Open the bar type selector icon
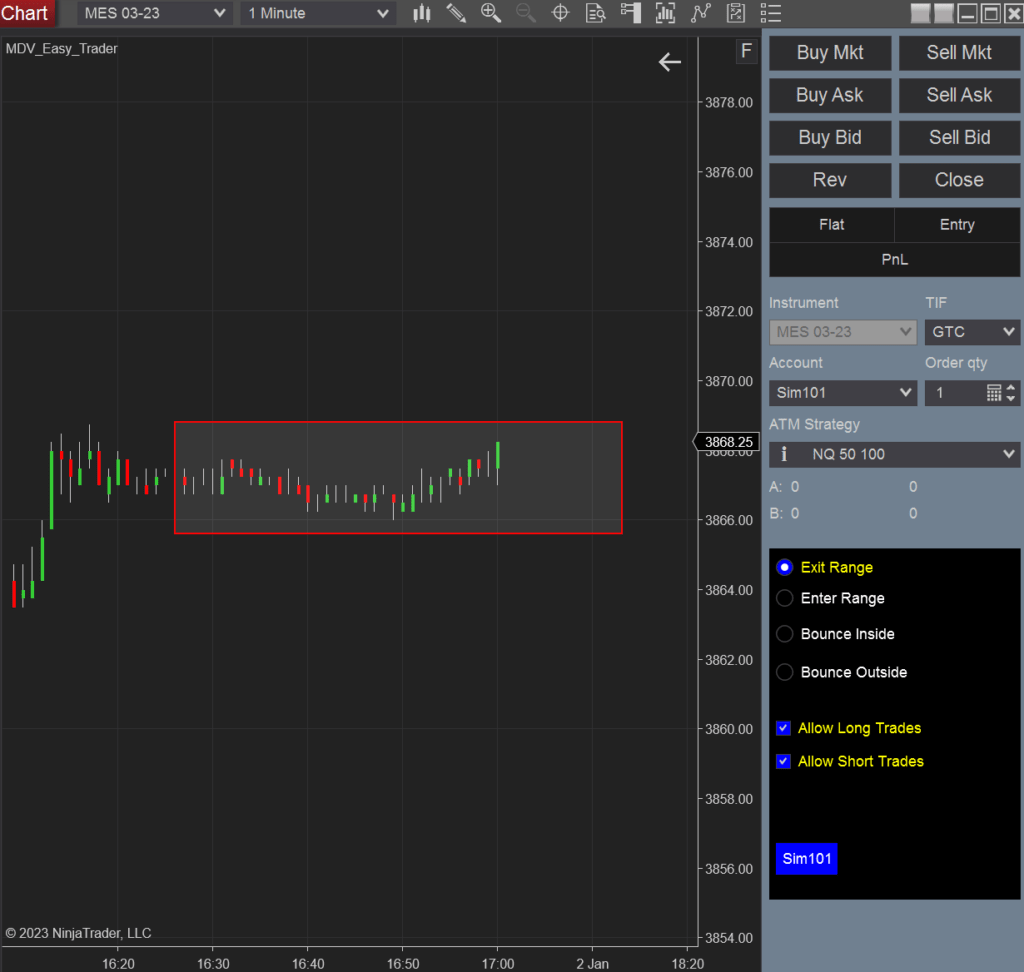 tap(421, 13)
